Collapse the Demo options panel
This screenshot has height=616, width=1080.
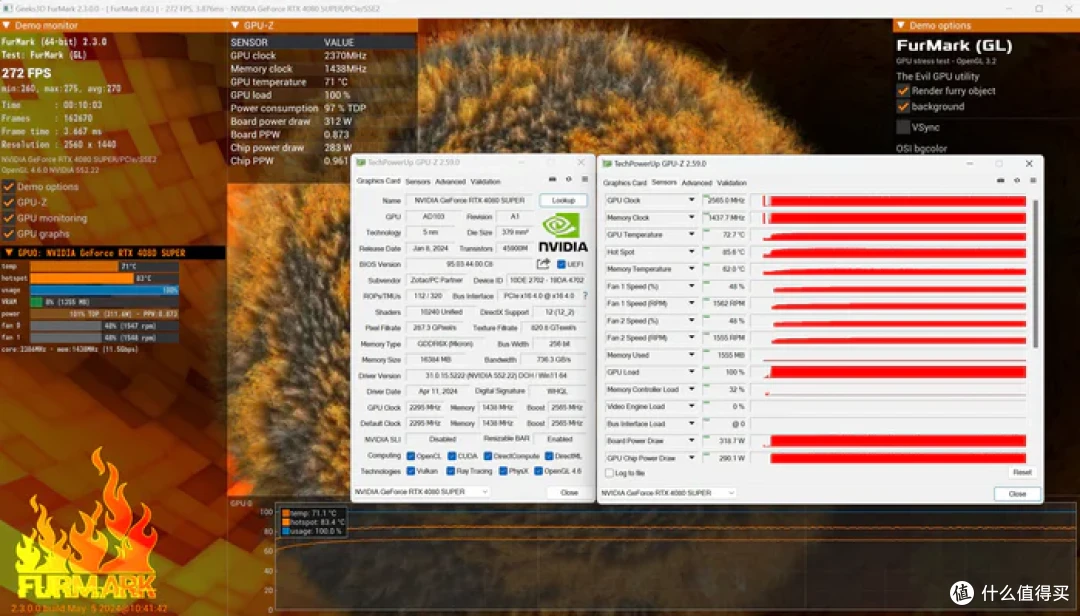coord(900,25)
